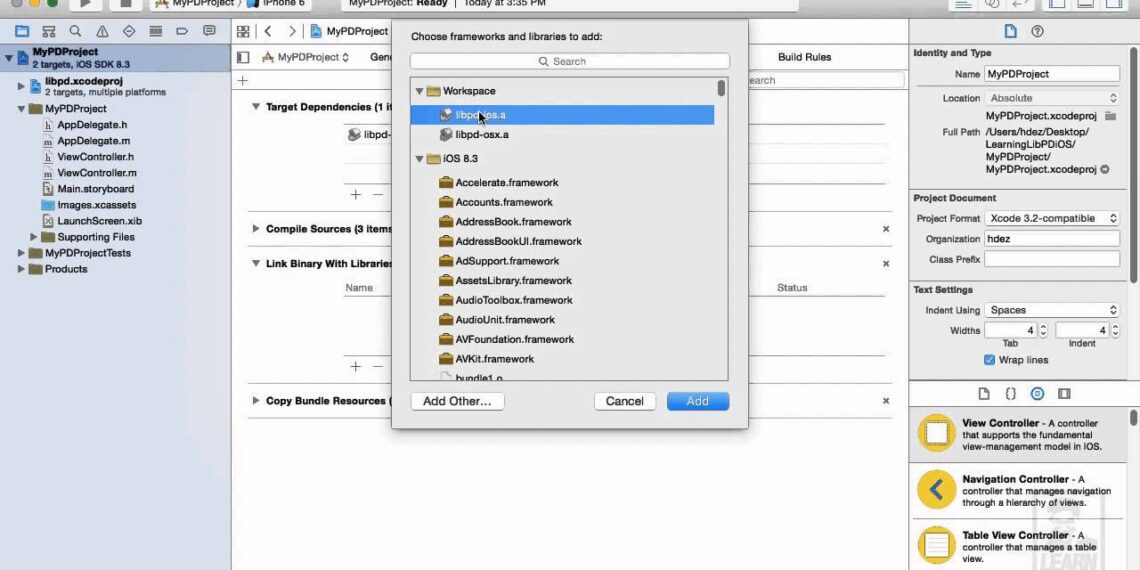The image size is (1140, 570).
Task: Expand the Supporting Files folder
Action: [33, 237]
